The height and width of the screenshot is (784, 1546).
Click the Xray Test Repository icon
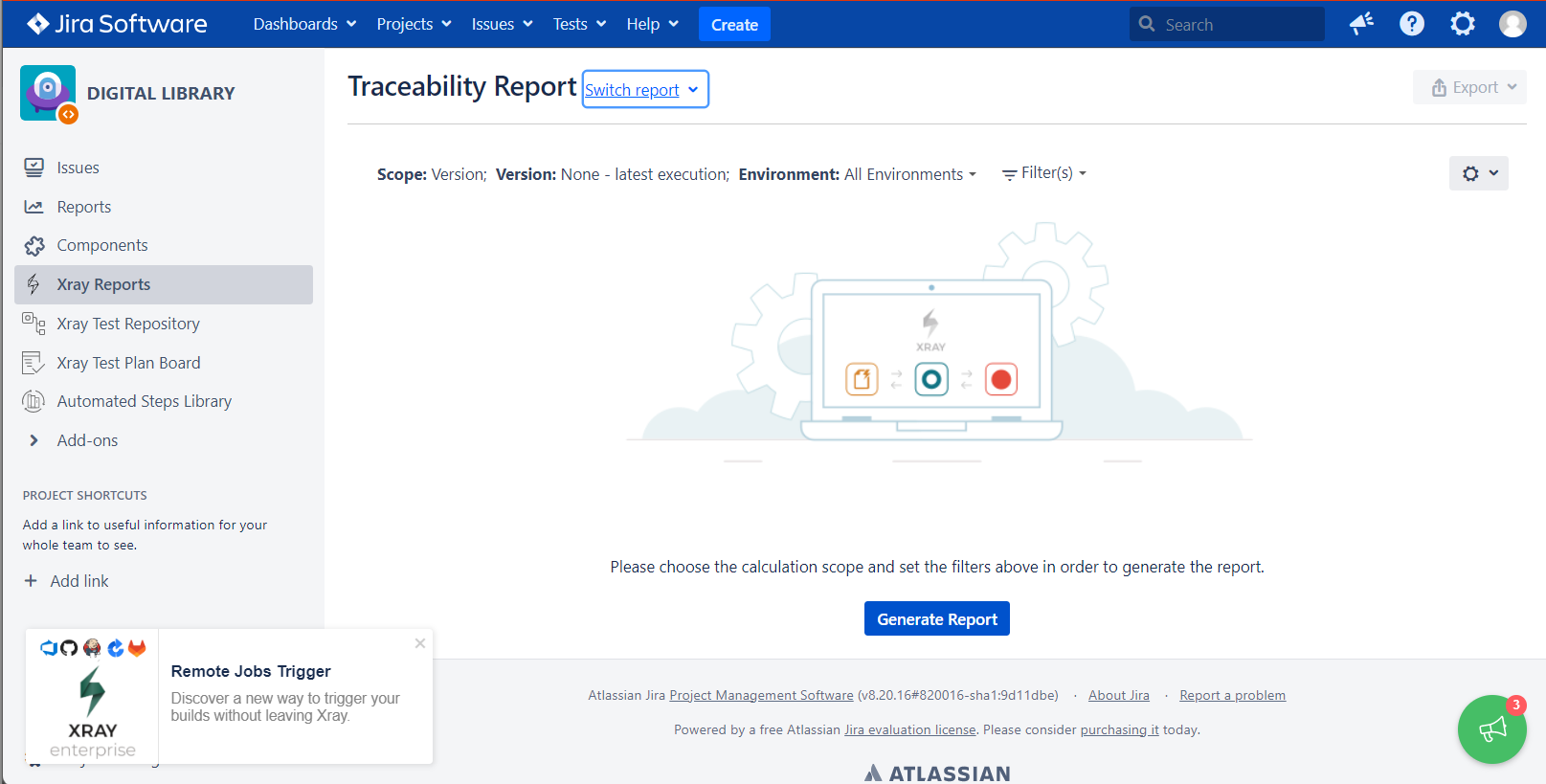34,324
